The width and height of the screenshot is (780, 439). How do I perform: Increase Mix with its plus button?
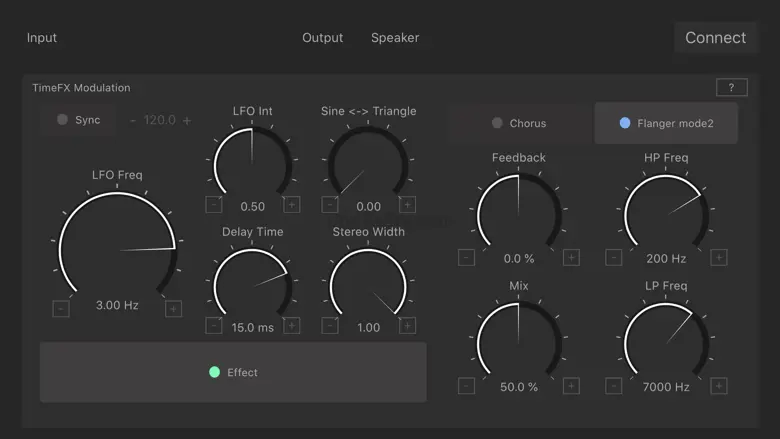571,385
